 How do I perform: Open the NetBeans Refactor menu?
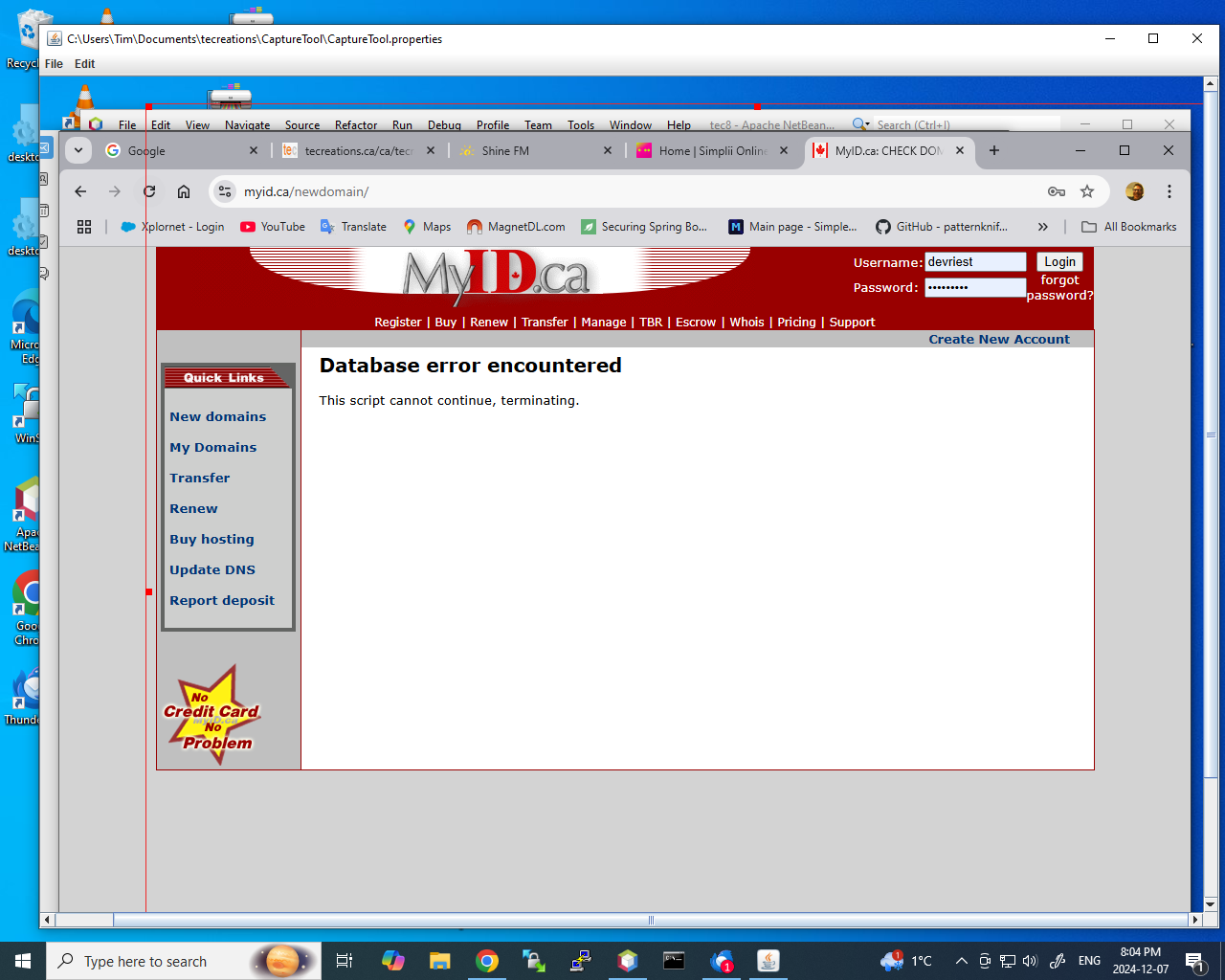(x=356, y=125)
